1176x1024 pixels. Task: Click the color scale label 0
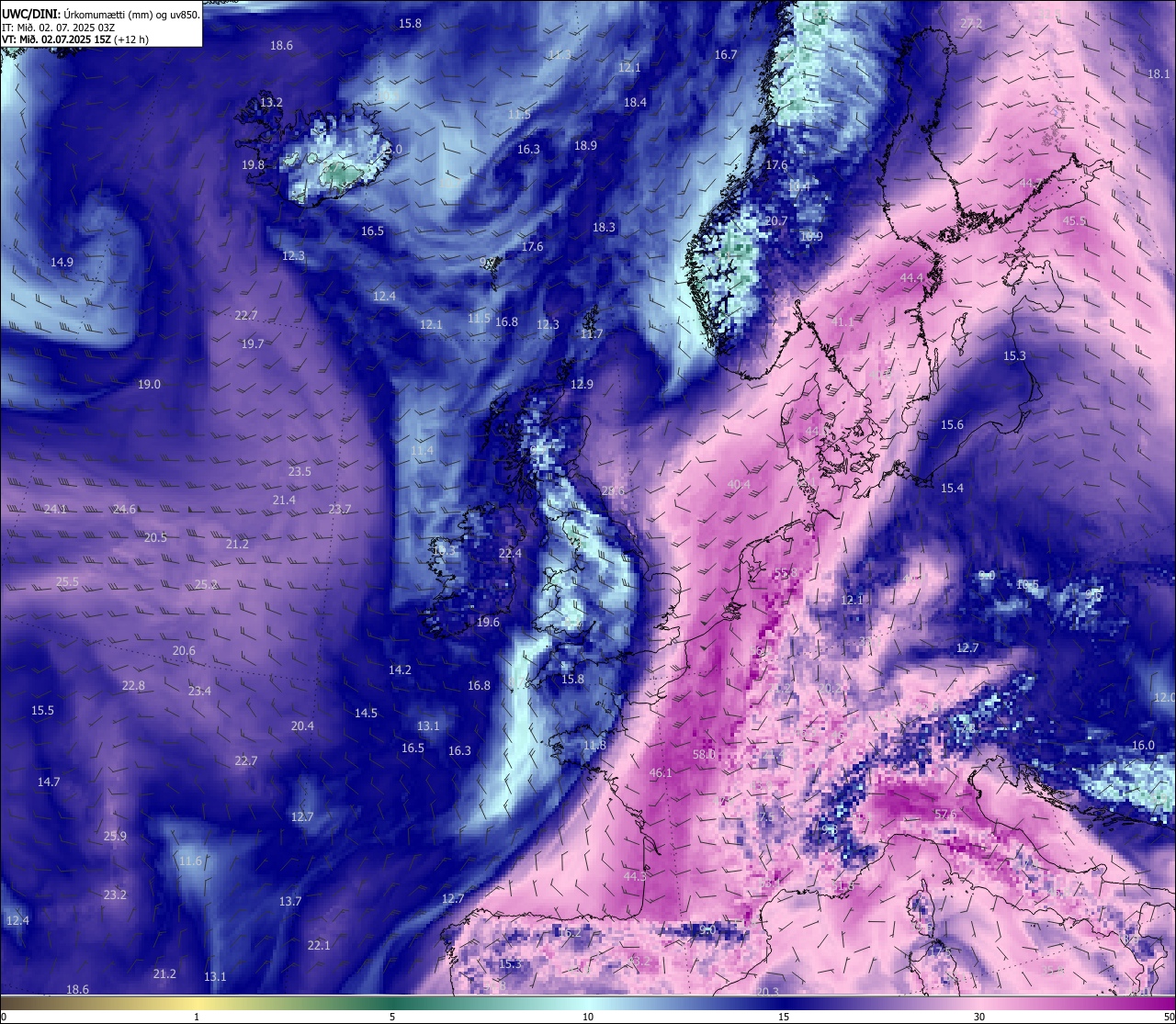coord(4,1017)
